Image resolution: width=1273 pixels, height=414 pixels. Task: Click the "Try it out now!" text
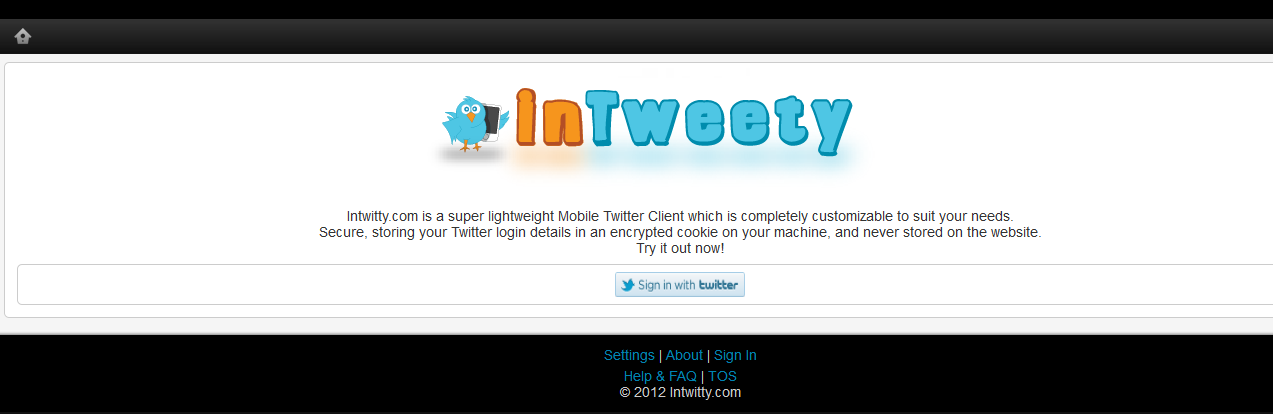[680, 248]
